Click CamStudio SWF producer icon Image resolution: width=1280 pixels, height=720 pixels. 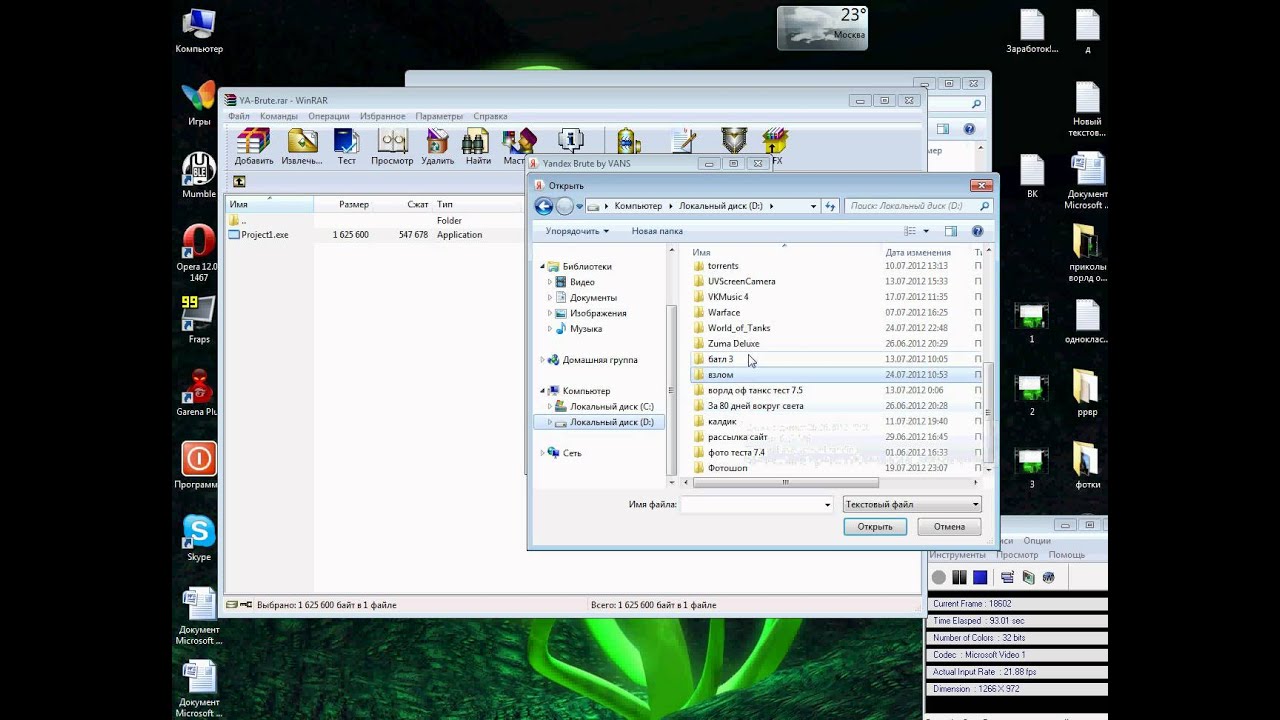click(x=1048, y=577)
